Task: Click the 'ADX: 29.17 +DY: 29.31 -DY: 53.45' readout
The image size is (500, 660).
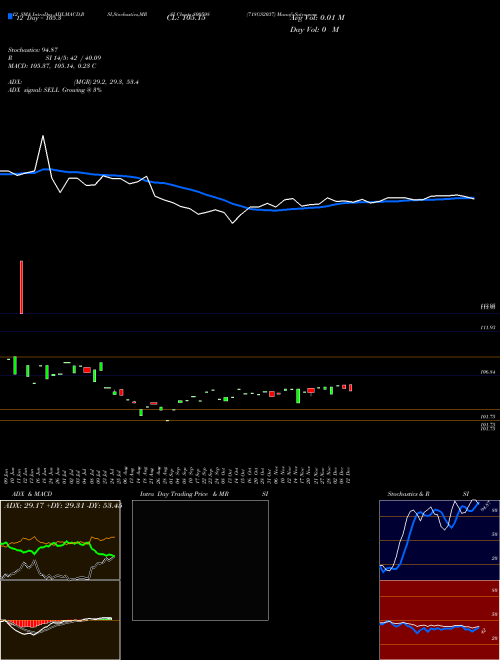Action: [63, 505]
